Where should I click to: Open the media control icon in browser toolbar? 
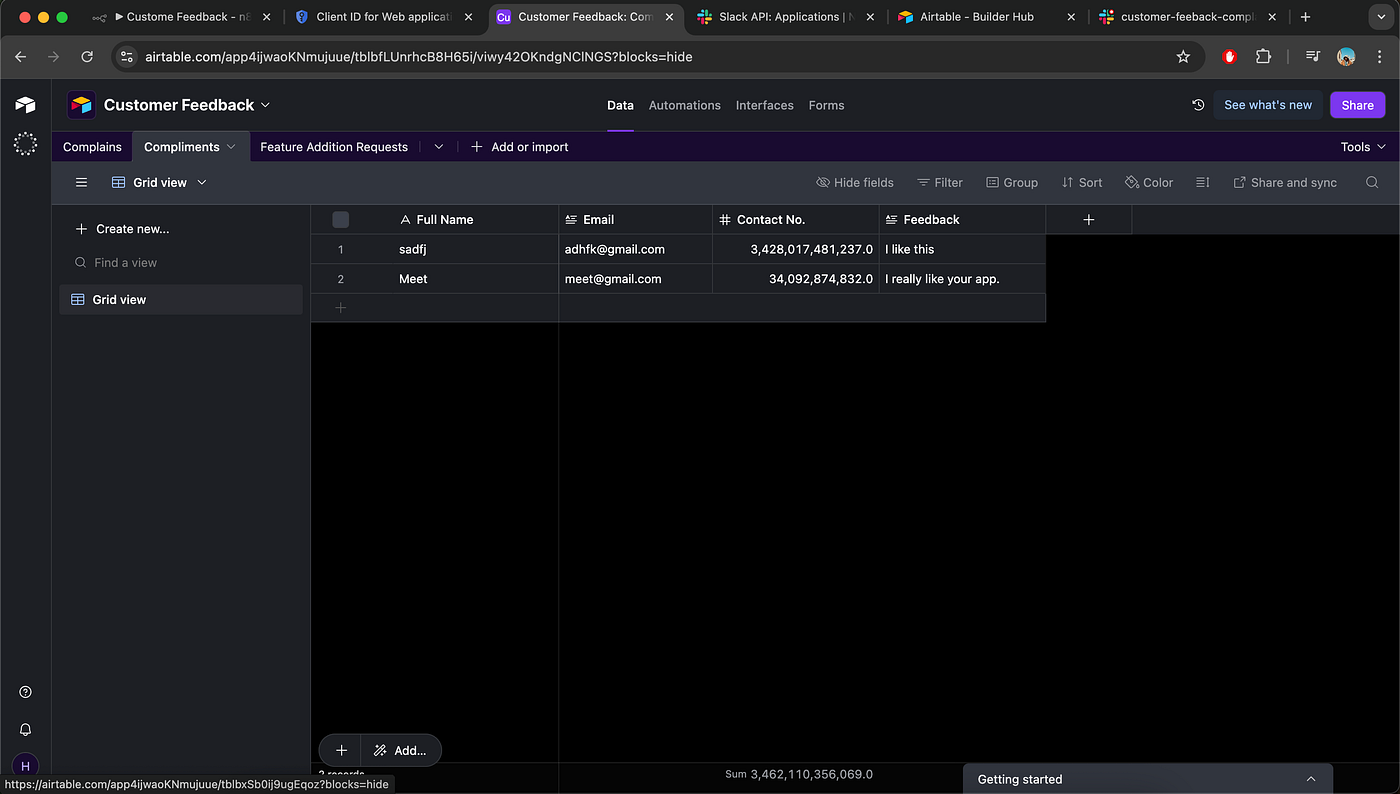pos(1313,57)
